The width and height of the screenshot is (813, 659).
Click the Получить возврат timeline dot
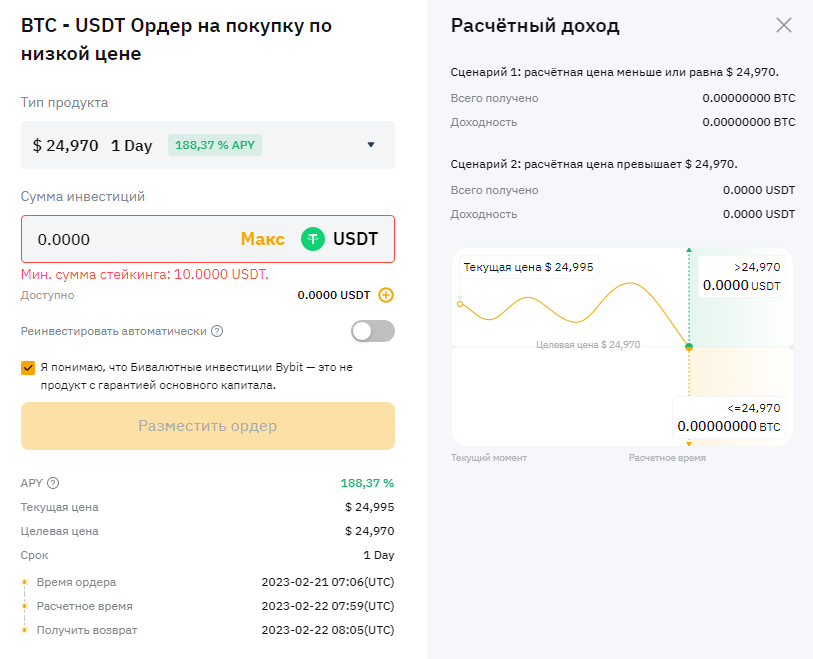point(25,630)
